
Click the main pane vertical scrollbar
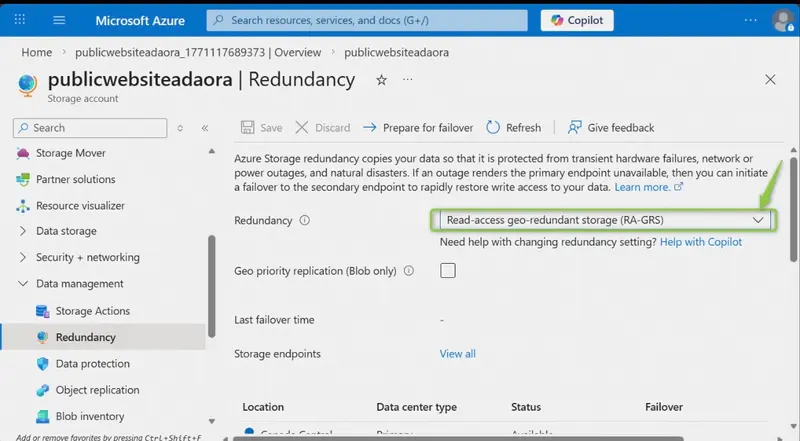tap(793, 210)
